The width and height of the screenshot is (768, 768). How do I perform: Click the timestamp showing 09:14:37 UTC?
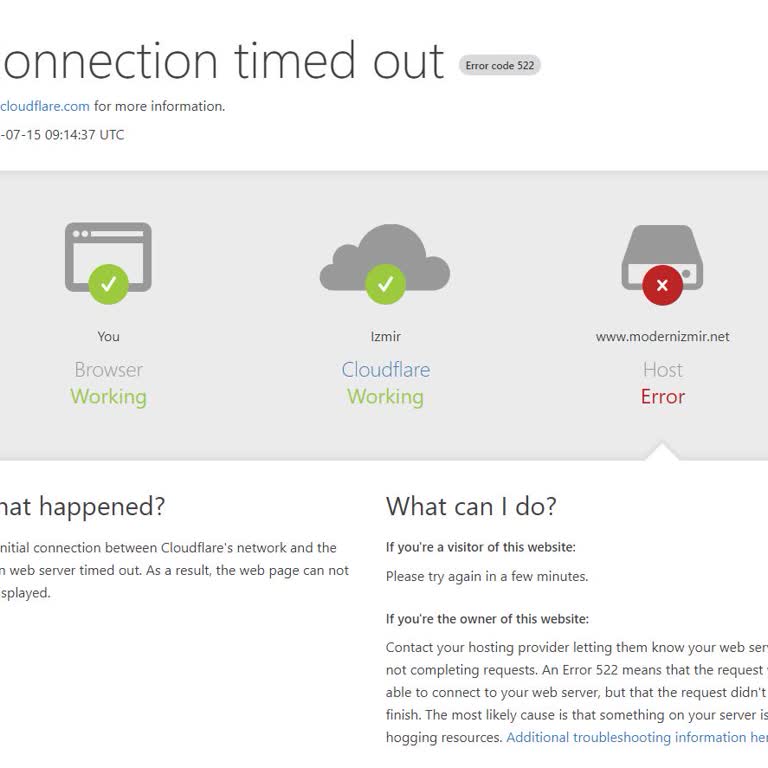(63, 135)
